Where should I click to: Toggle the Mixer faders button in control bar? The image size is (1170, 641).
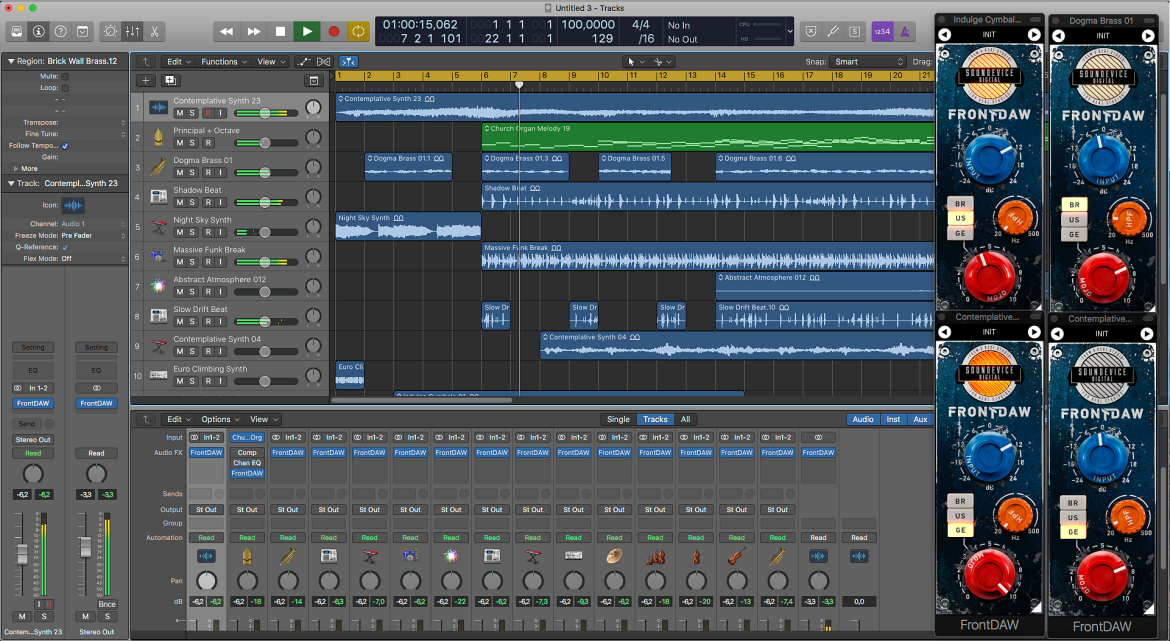pyautogui.click(x=132, y=31)
